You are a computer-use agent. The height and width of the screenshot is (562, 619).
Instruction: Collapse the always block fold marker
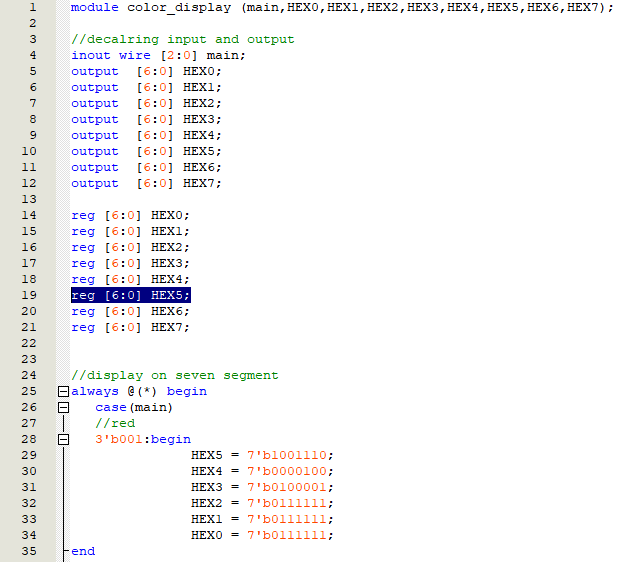coord(64,391)
